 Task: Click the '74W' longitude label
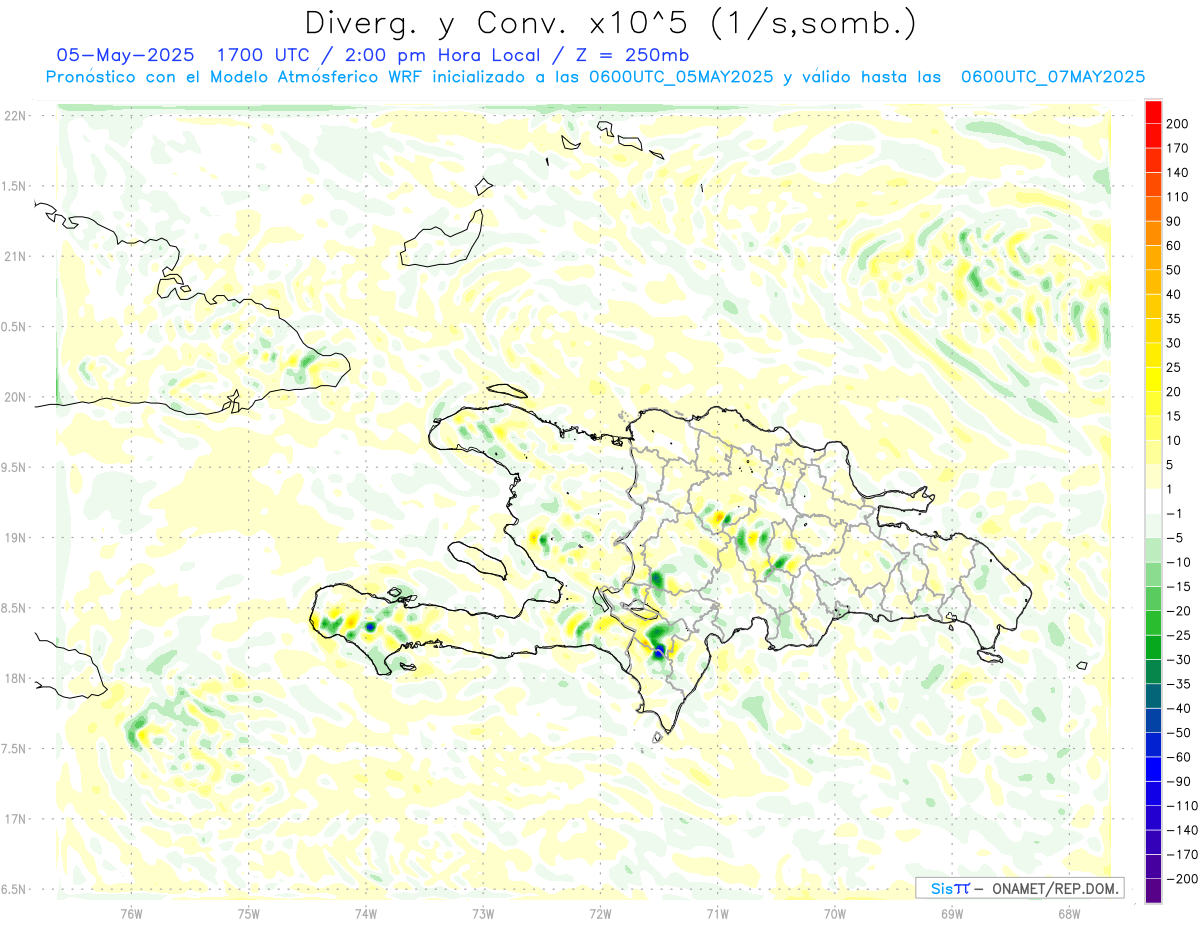point(365,913)
